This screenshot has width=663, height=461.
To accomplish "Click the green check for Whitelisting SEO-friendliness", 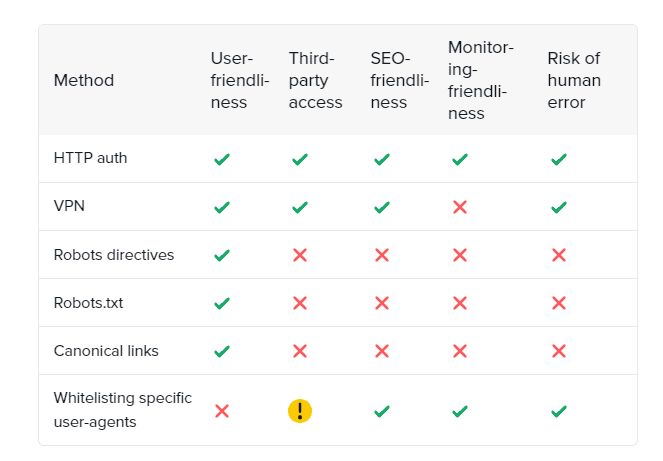I will click(x=381, y=411).
